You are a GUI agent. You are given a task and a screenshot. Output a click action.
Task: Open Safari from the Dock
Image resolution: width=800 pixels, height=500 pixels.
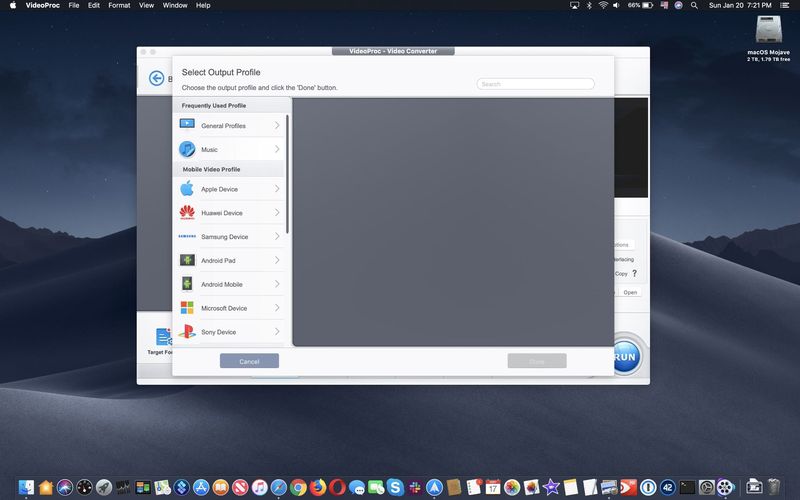pyautogui.click(x=279, y=487)
